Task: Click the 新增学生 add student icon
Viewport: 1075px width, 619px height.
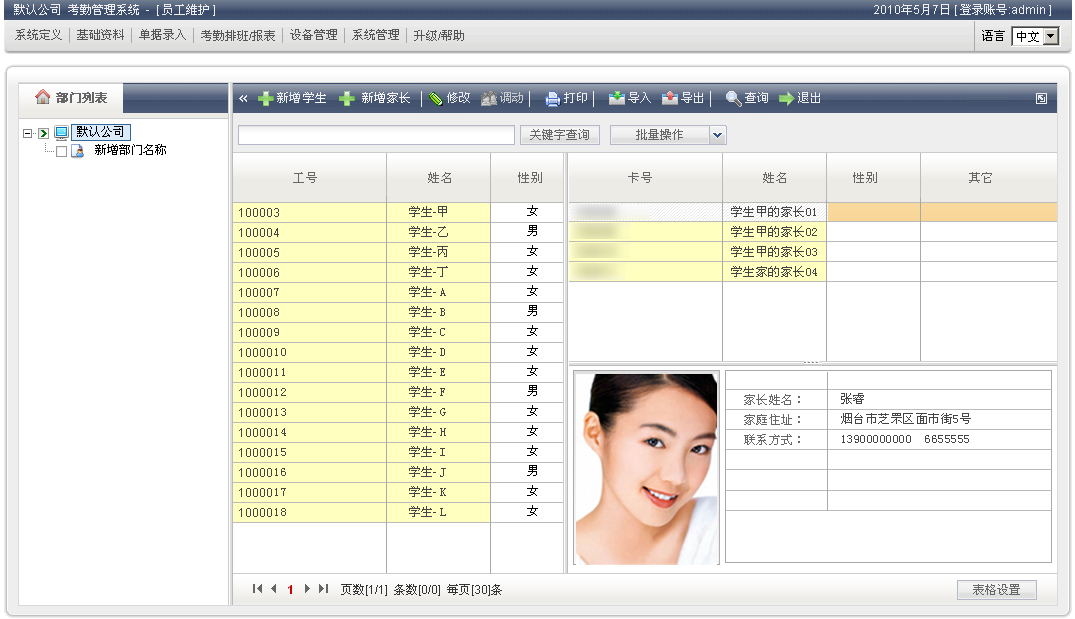Action: click(x=266, y=99)
